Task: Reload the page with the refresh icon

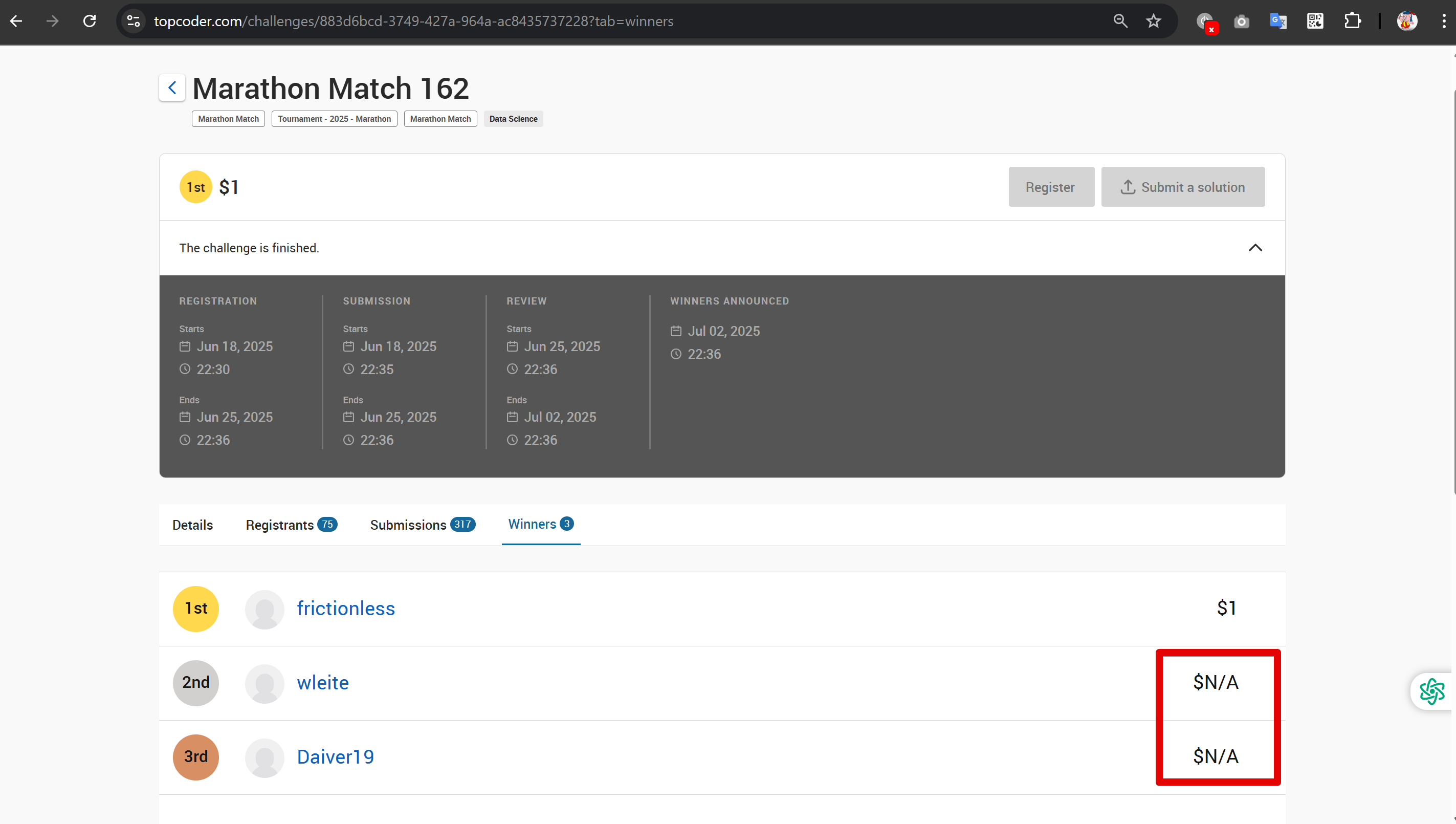Action: (90, 21)
